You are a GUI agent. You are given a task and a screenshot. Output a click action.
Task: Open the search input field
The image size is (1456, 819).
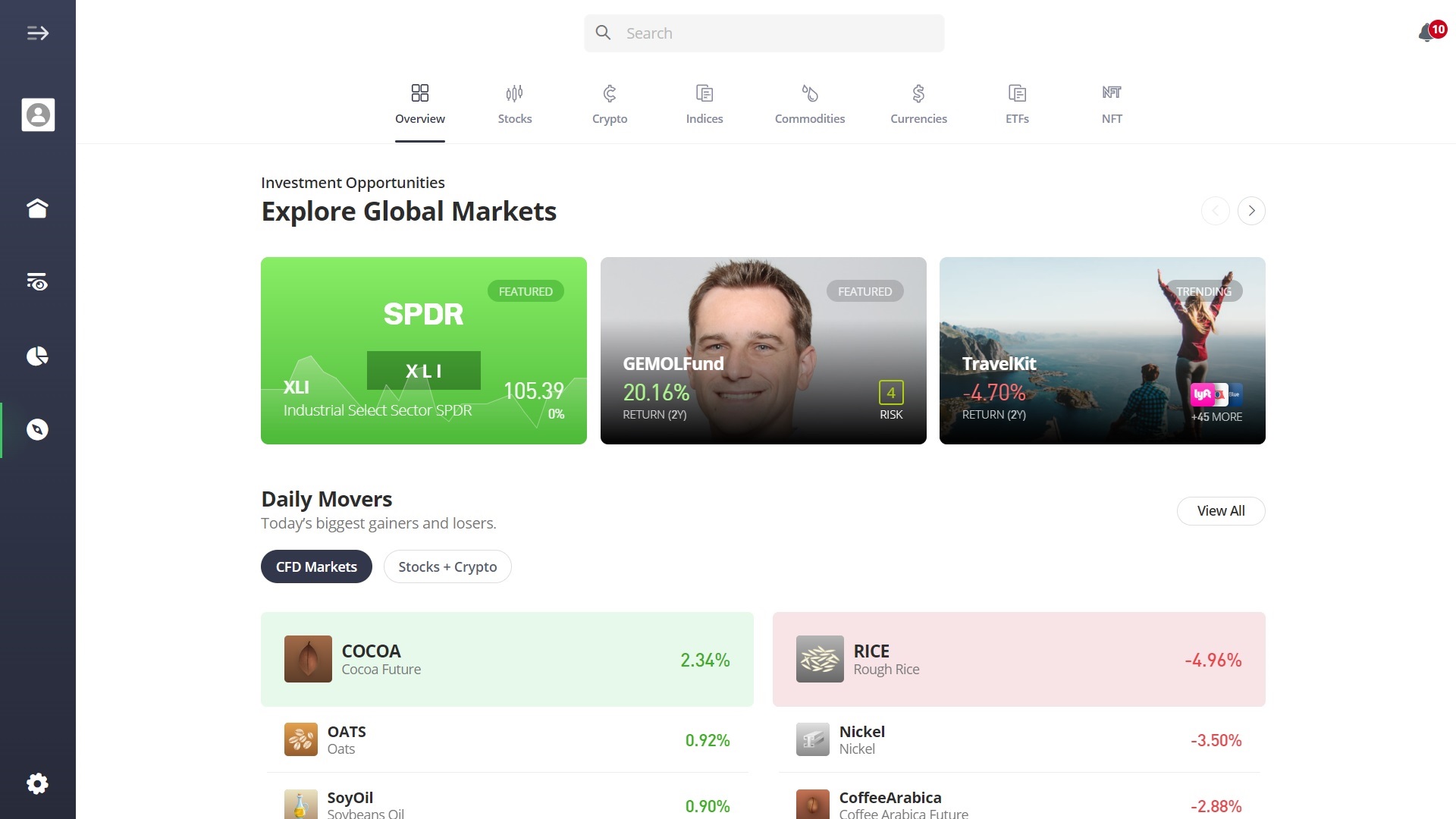763,33
